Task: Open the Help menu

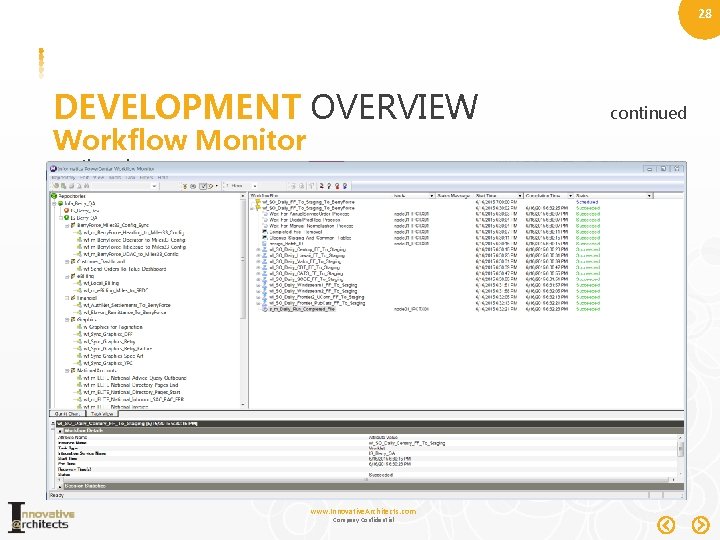Action: point(163,177)
